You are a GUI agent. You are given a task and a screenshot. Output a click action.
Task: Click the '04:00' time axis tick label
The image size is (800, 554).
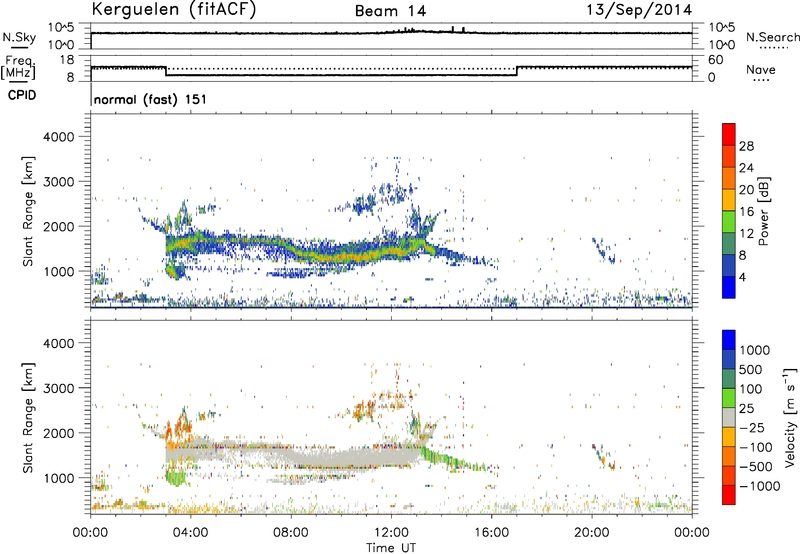(x=191, y=533)
